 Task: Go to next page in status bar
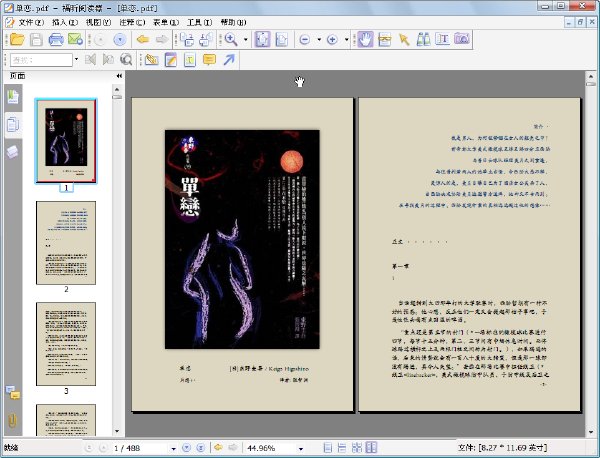point(186,448)
